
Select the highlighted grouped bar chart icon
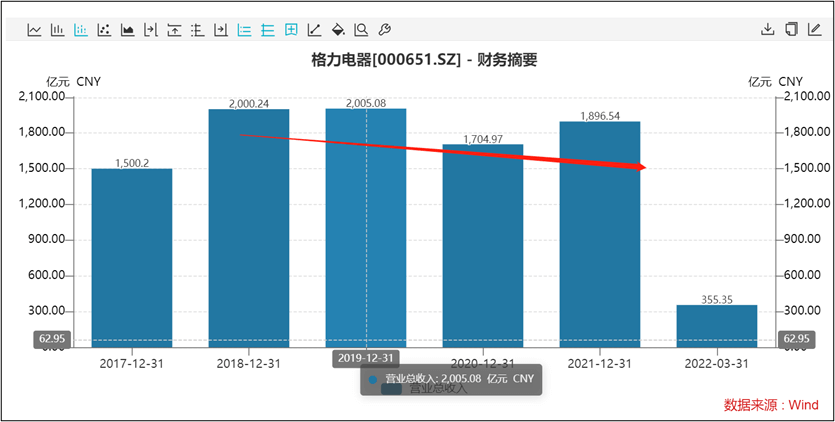81,30
